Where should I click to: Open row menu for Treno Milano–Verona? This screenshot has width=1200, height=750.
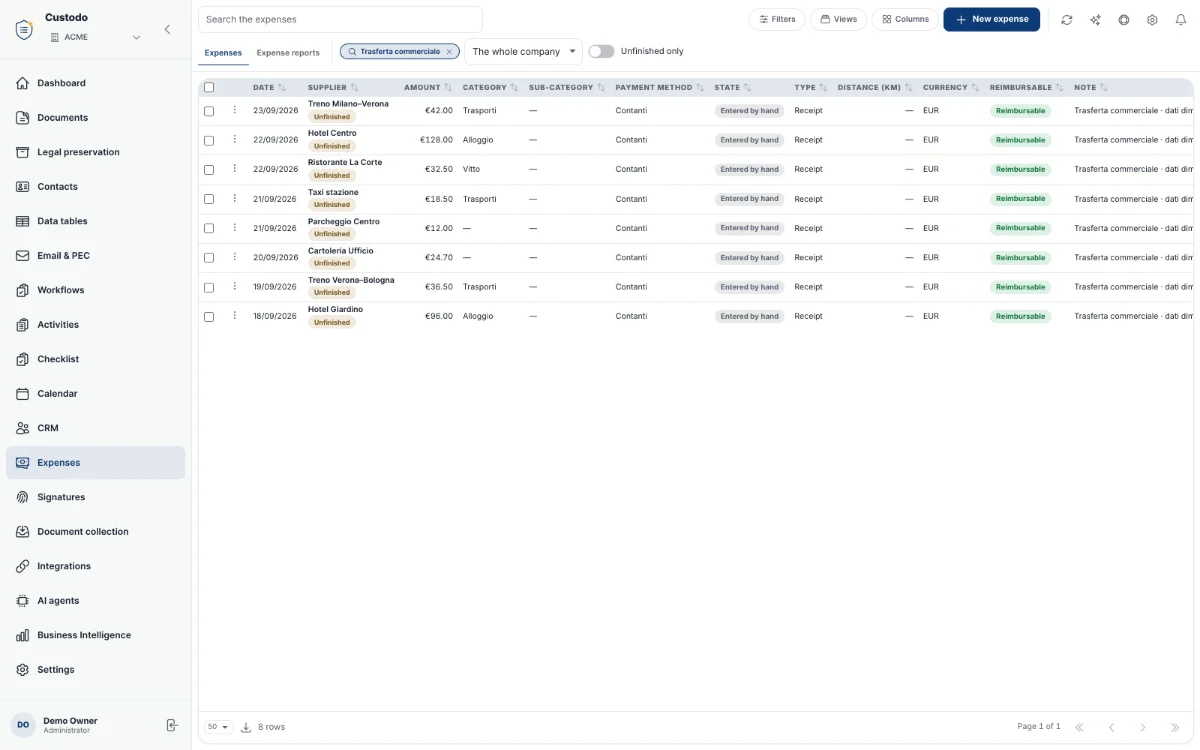click(235, 110)
